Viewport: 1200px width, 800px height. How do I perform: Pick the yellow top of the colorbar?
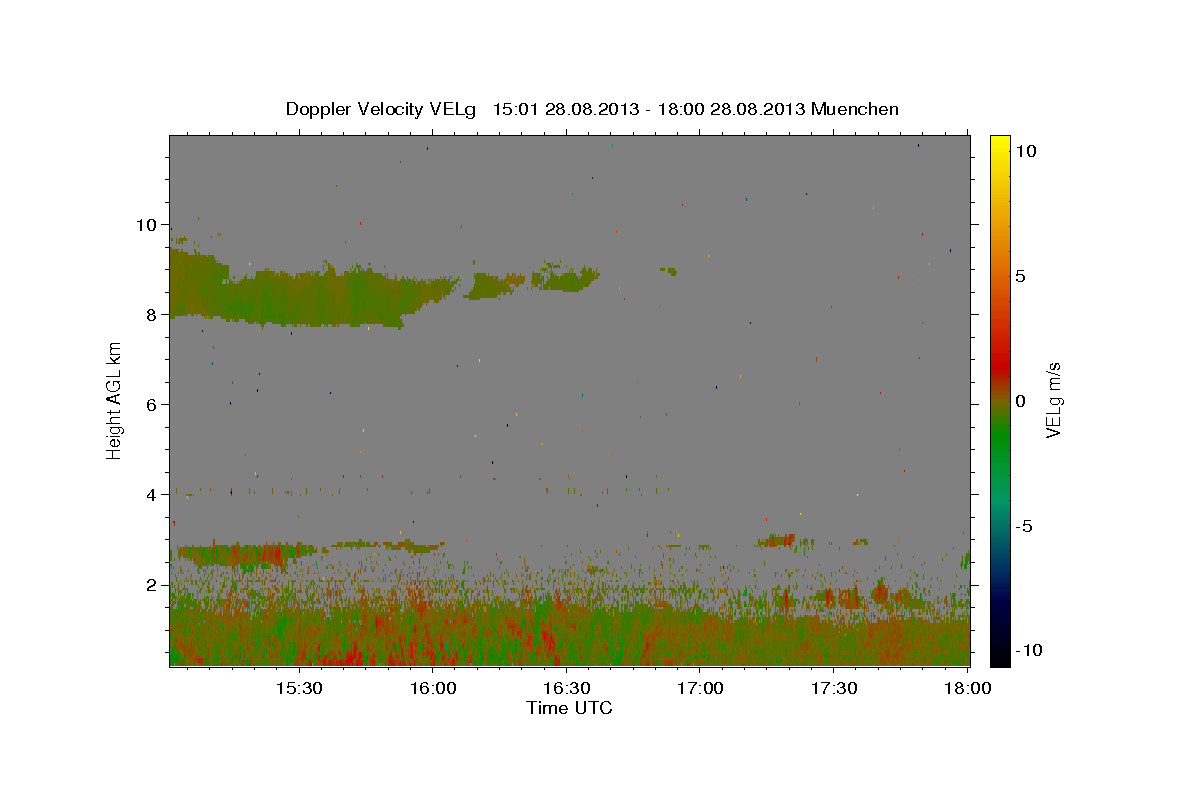pos(1000,145)
